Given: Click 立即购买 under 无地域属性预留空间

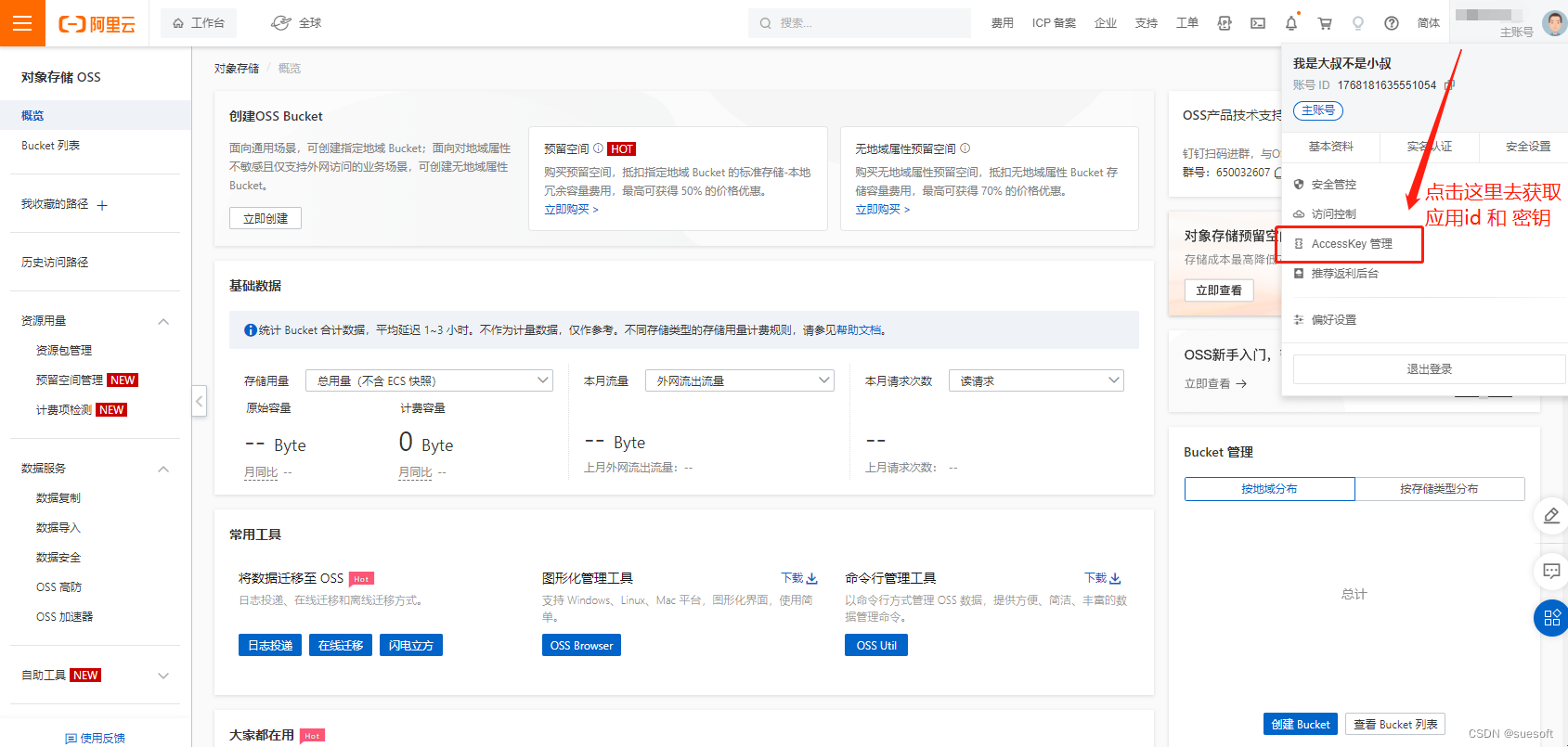Looking at the screenshot, I should coord(882,210).
